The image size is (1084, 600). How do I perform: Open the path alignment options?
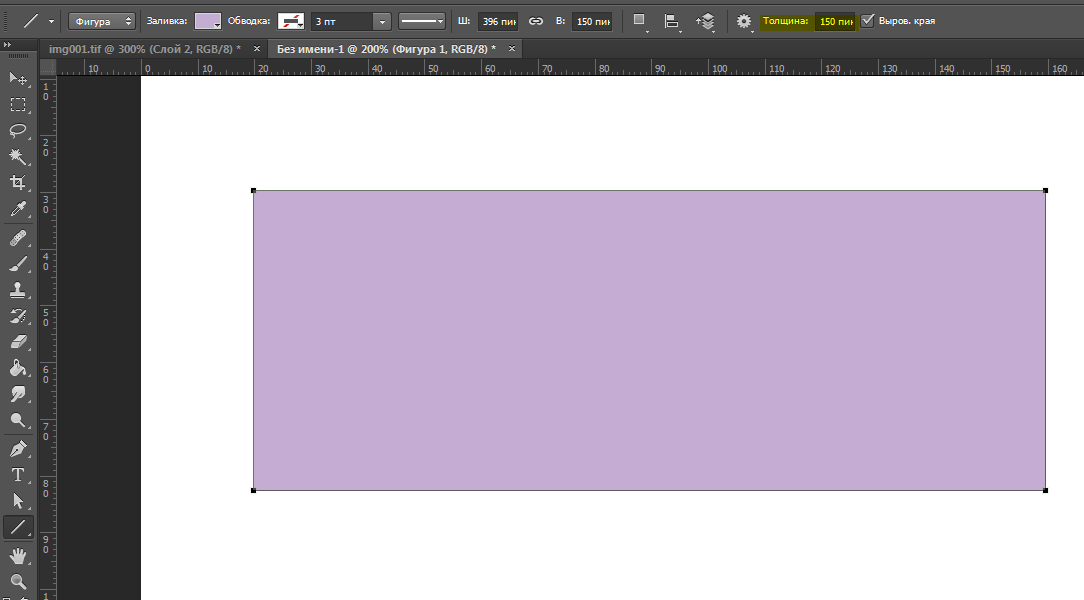(671, 21)
